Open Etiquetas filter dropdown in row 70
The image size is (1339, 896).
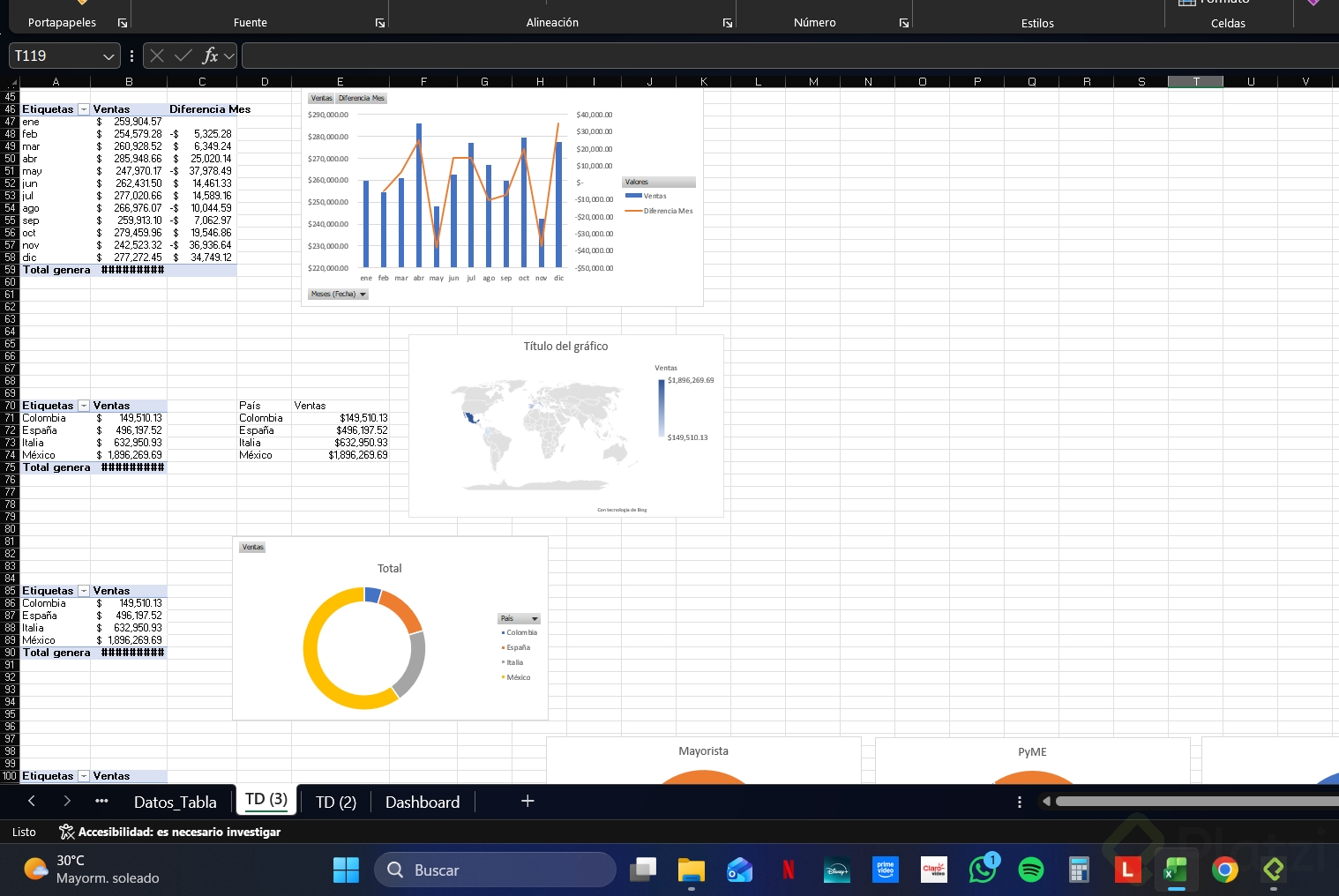(x=84, y=406)
